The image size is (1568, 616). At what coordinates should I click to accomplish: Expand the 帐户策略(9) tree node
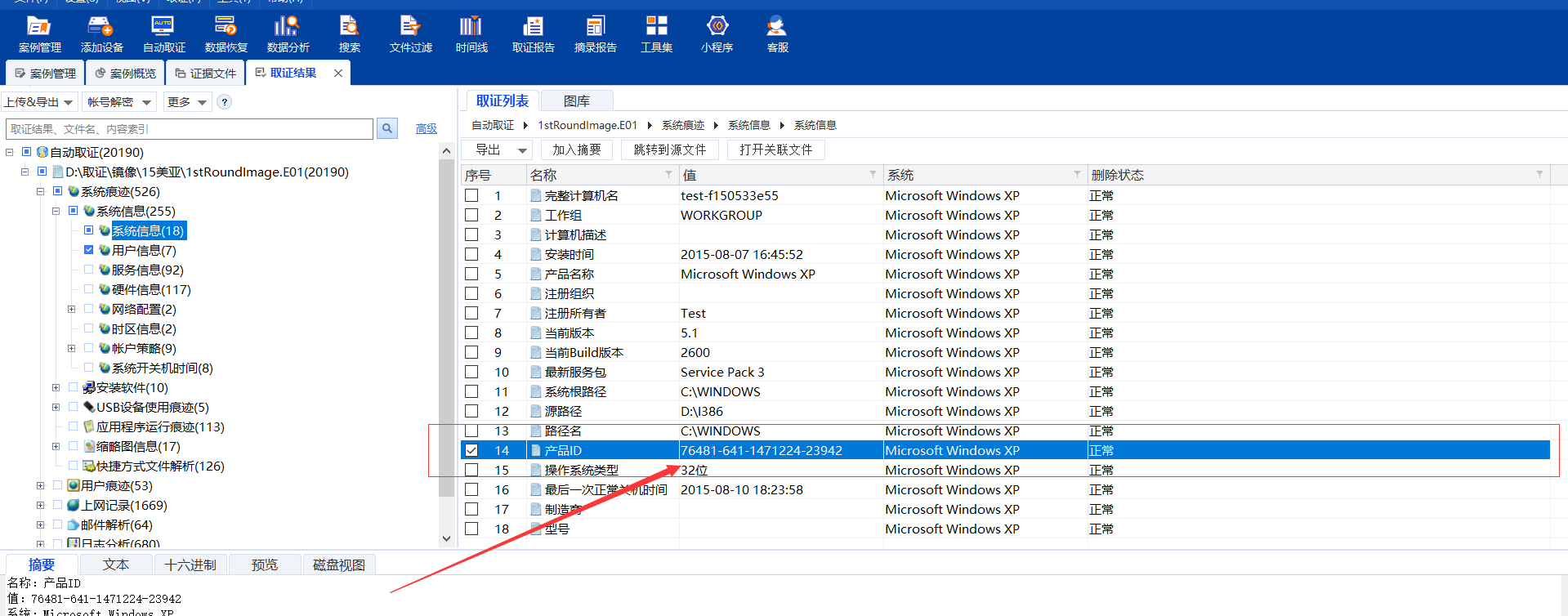coord(72,348)
